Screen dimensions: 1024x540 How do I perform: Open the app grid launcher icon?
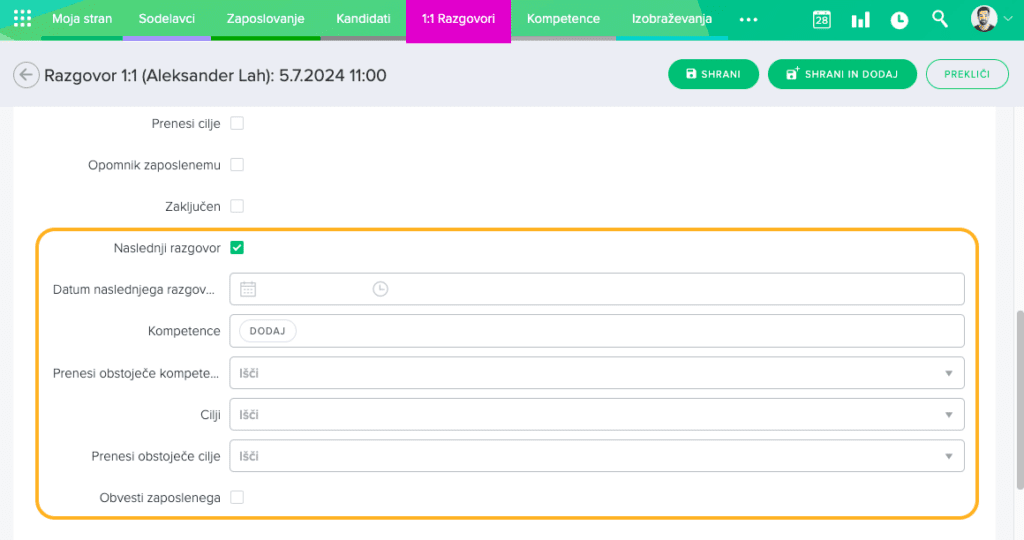click(x=22, y=19)
